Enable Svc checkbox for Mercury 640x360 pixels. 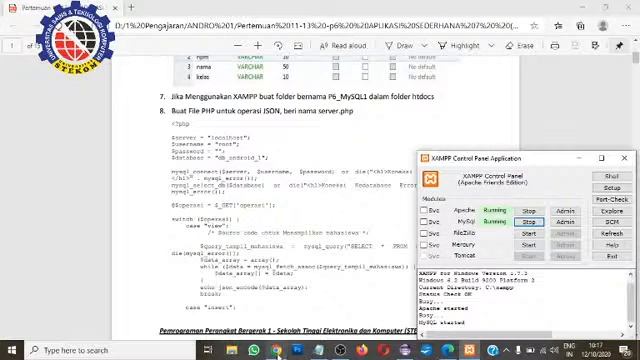coord(424,245)
